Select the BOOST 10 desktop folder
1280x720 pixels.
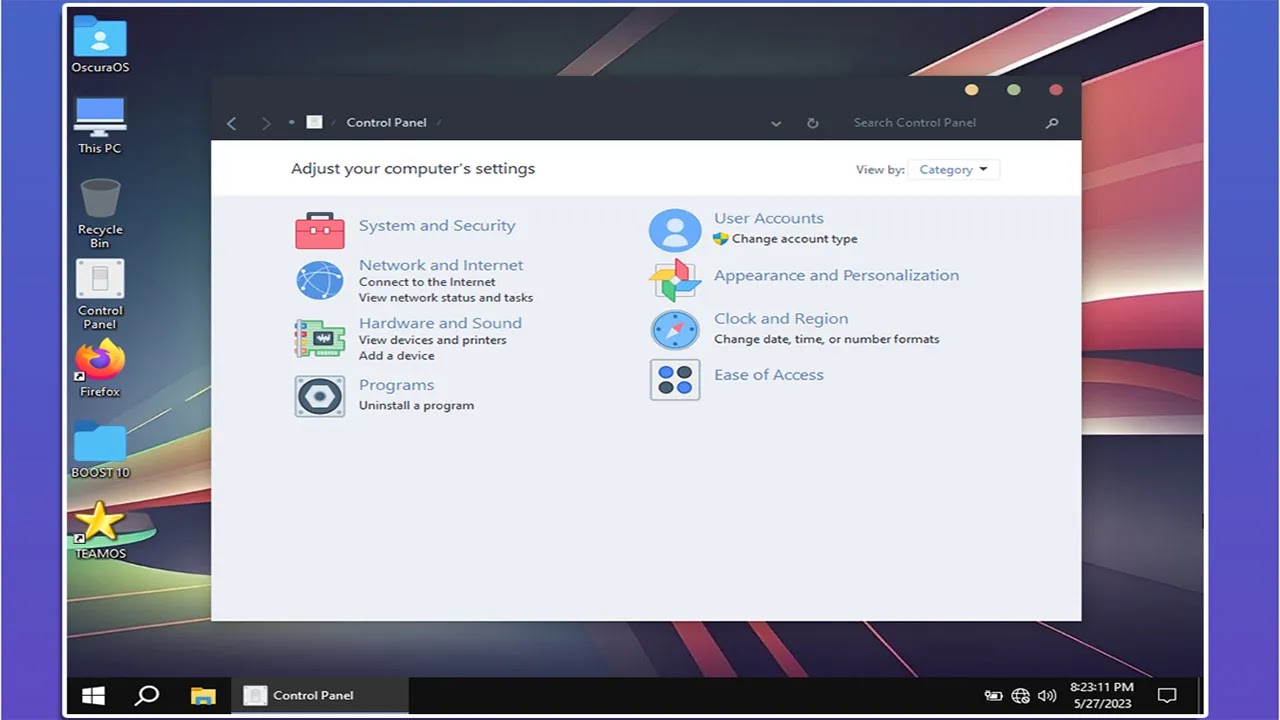coord(100,450)
